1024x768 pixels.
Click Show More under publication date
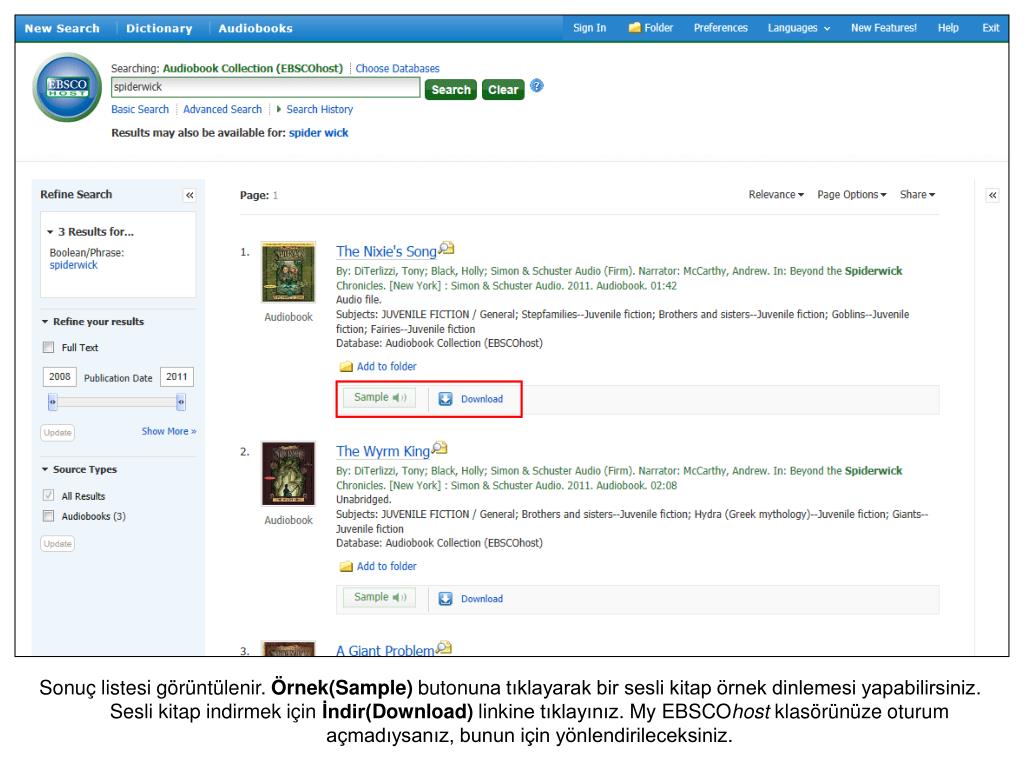[x=169, y=432]
